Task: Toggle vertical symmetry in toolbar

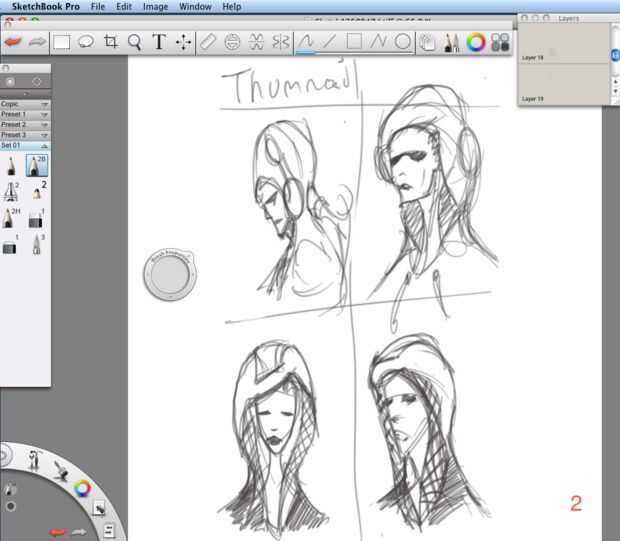Action: (x=281, y=42)
